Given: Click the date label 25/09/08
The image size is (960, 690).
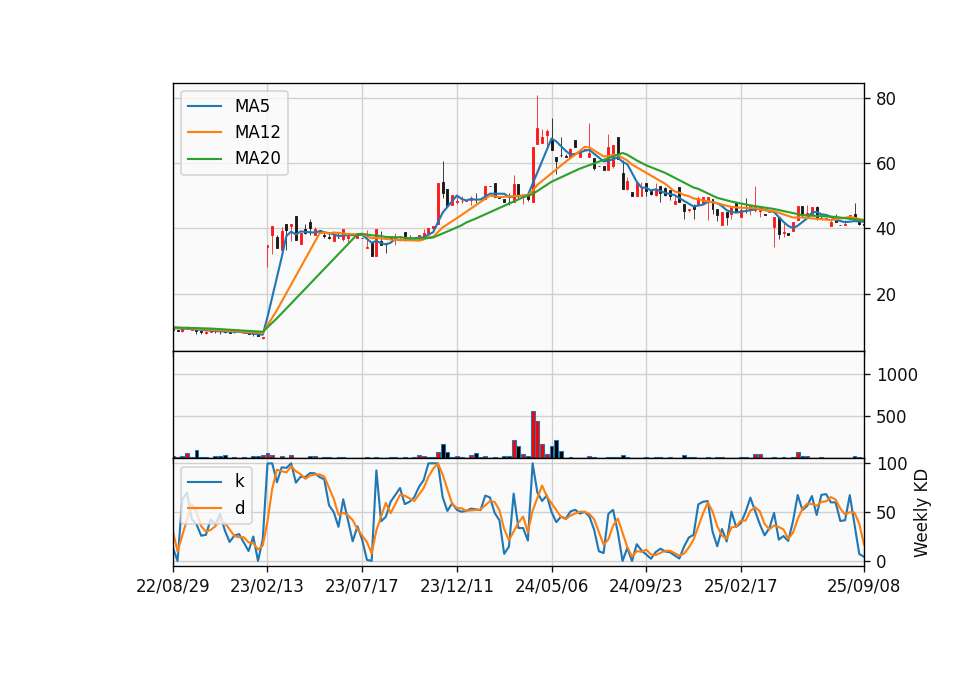Looking at the screenshot, I should click(864, 586).
